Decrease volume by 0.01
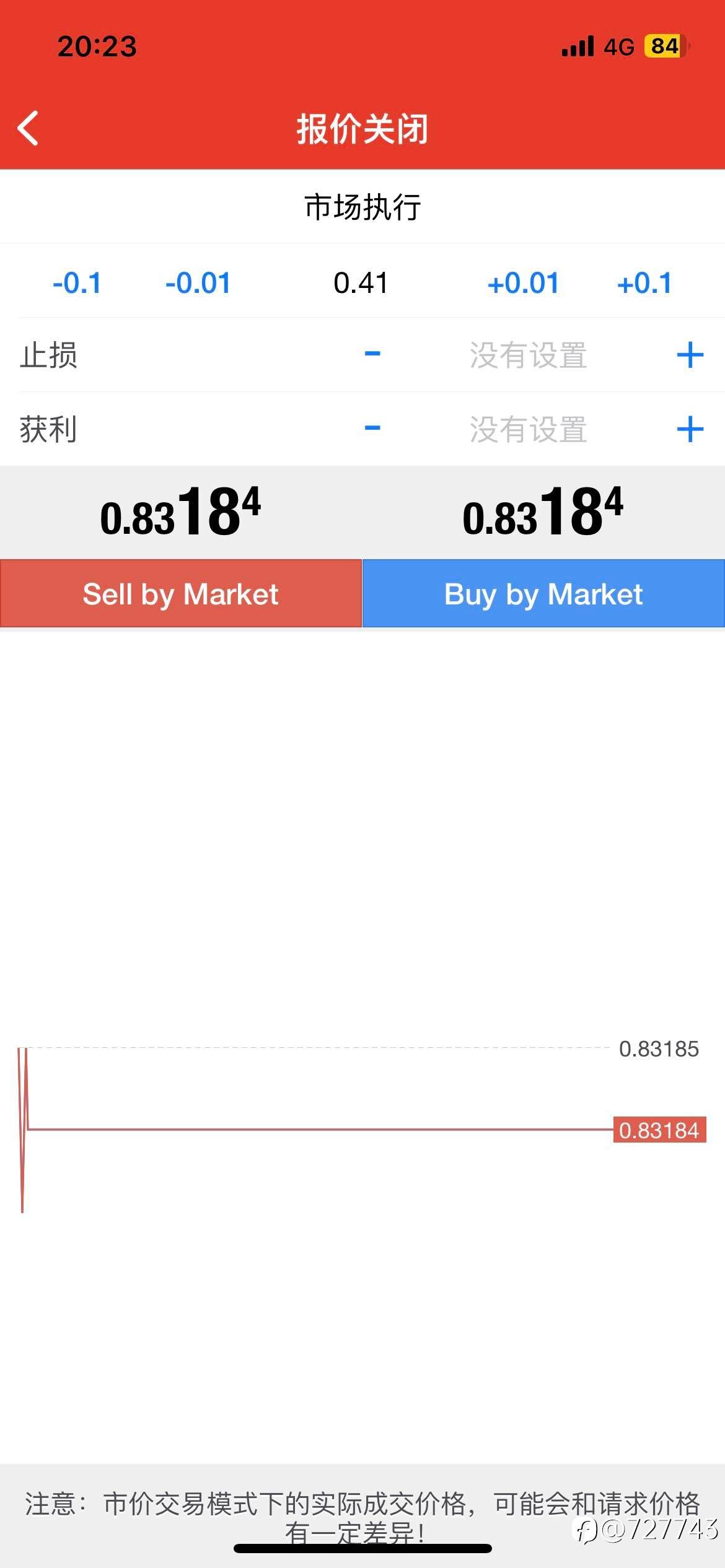This screenshot has height=1568, width=725. point(198,284)
